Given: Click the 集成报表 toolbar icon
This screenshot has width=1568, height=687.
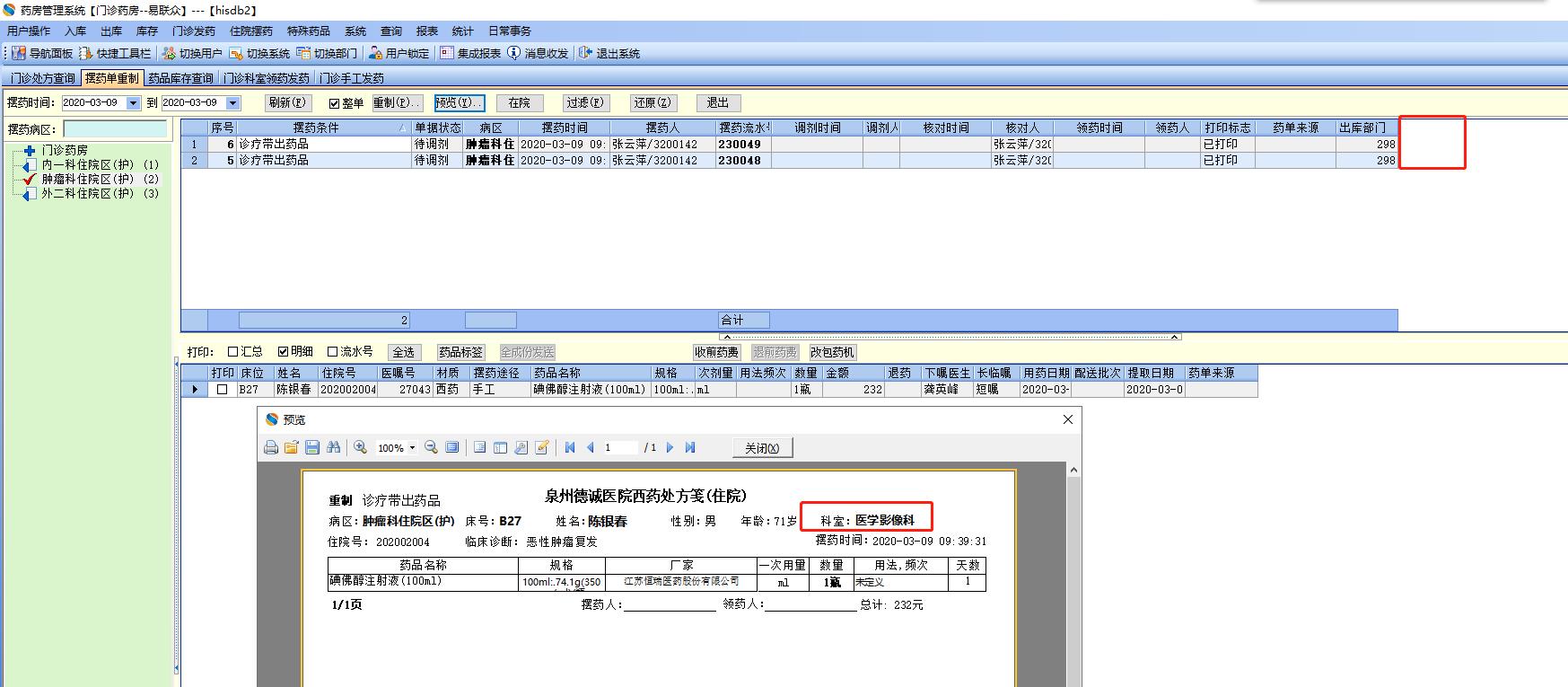Looking at the screenshot, I should click(446, 53).
